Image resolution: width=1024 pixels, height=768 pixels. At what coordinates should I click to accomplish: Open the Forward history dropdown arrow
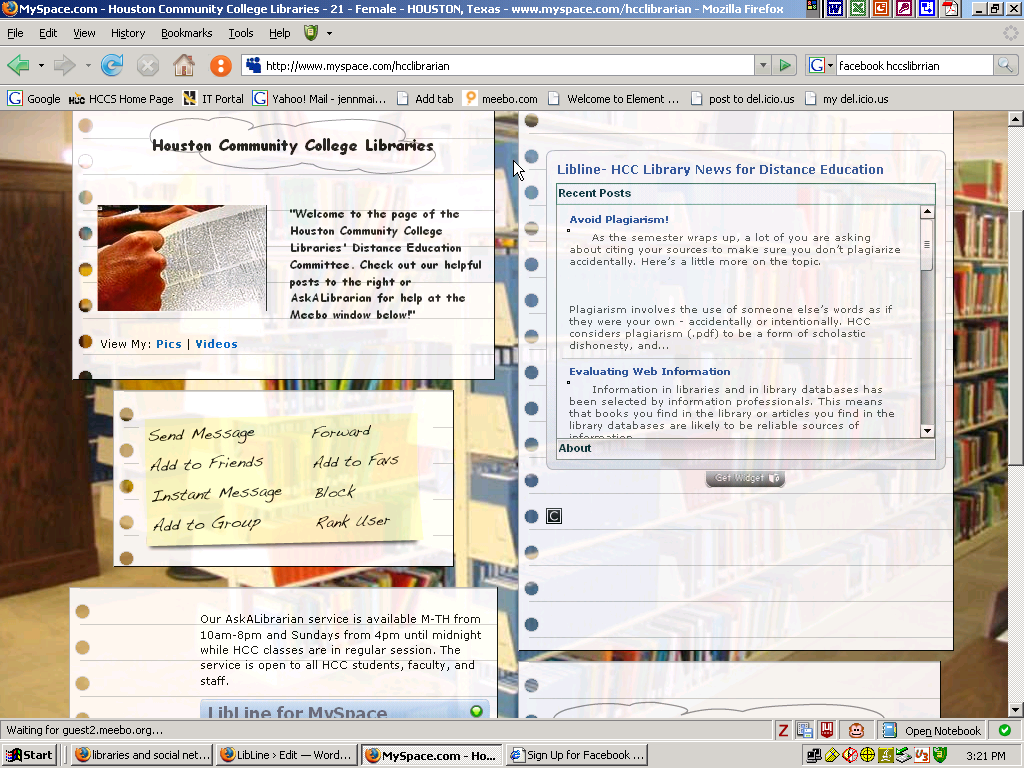88,65
